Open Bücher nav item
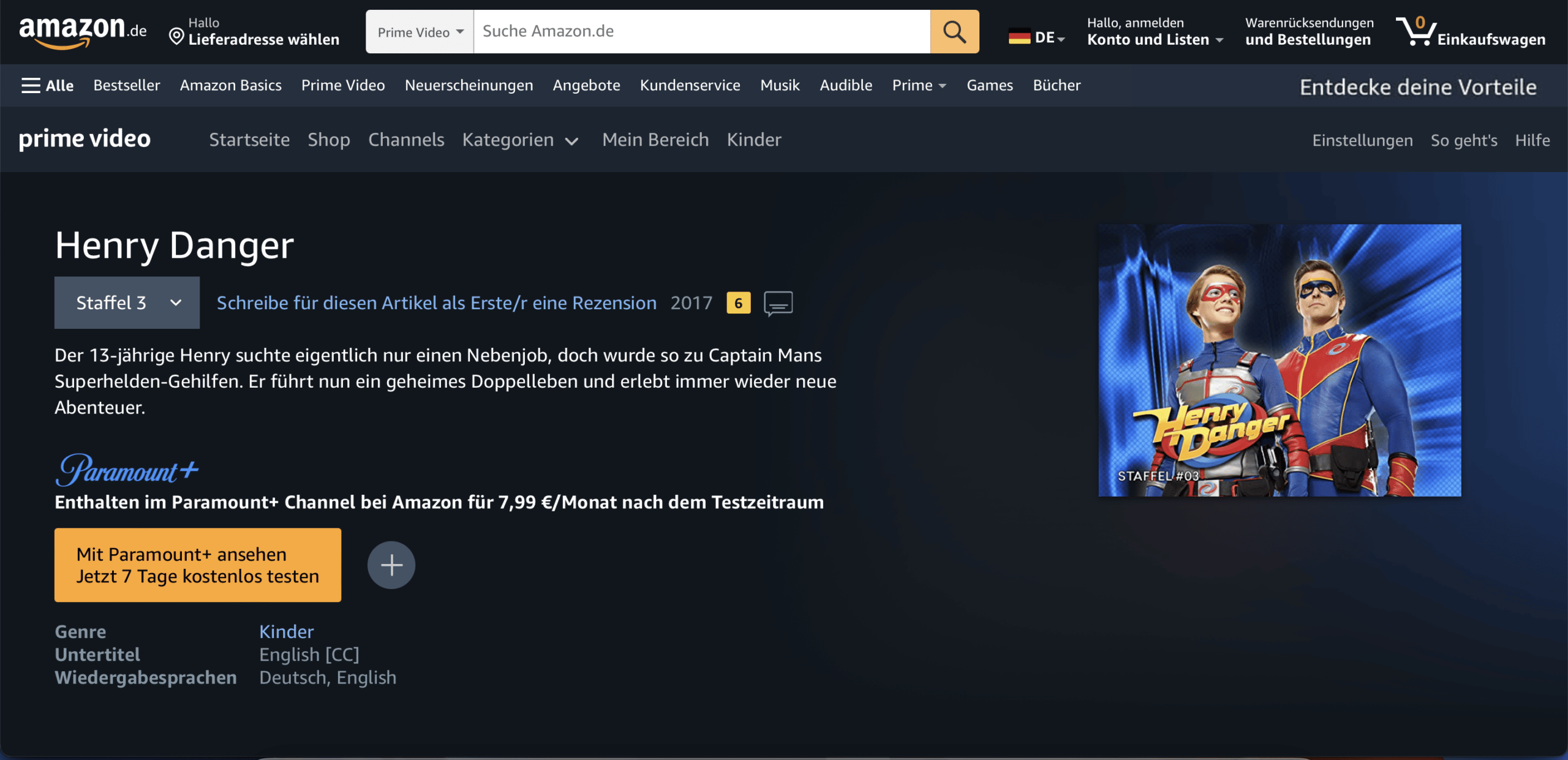The width and height of the screenshot is (1568, 760). [1057, 85]
